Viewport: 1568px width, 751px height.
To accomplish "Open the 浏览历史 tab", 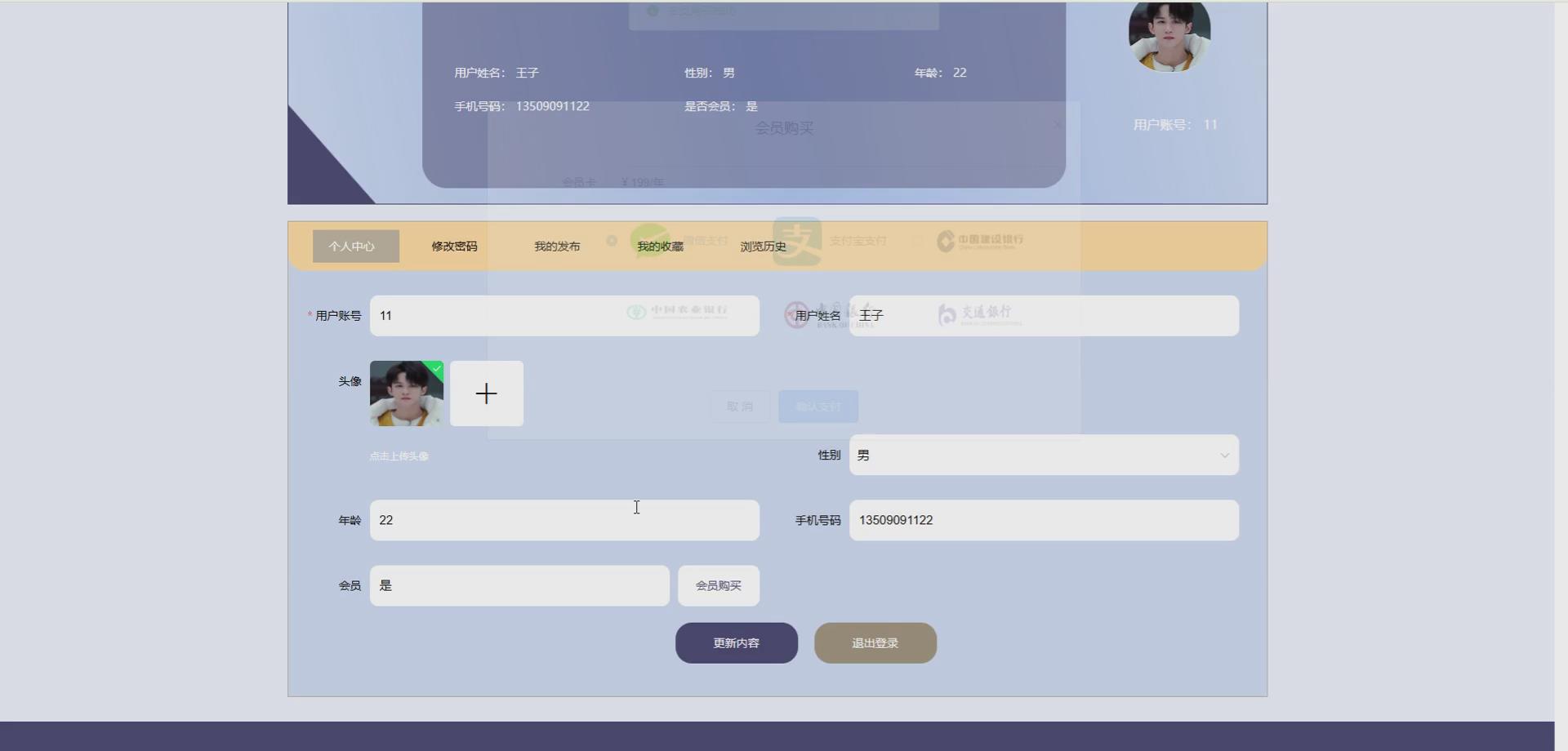I will 763,246.
